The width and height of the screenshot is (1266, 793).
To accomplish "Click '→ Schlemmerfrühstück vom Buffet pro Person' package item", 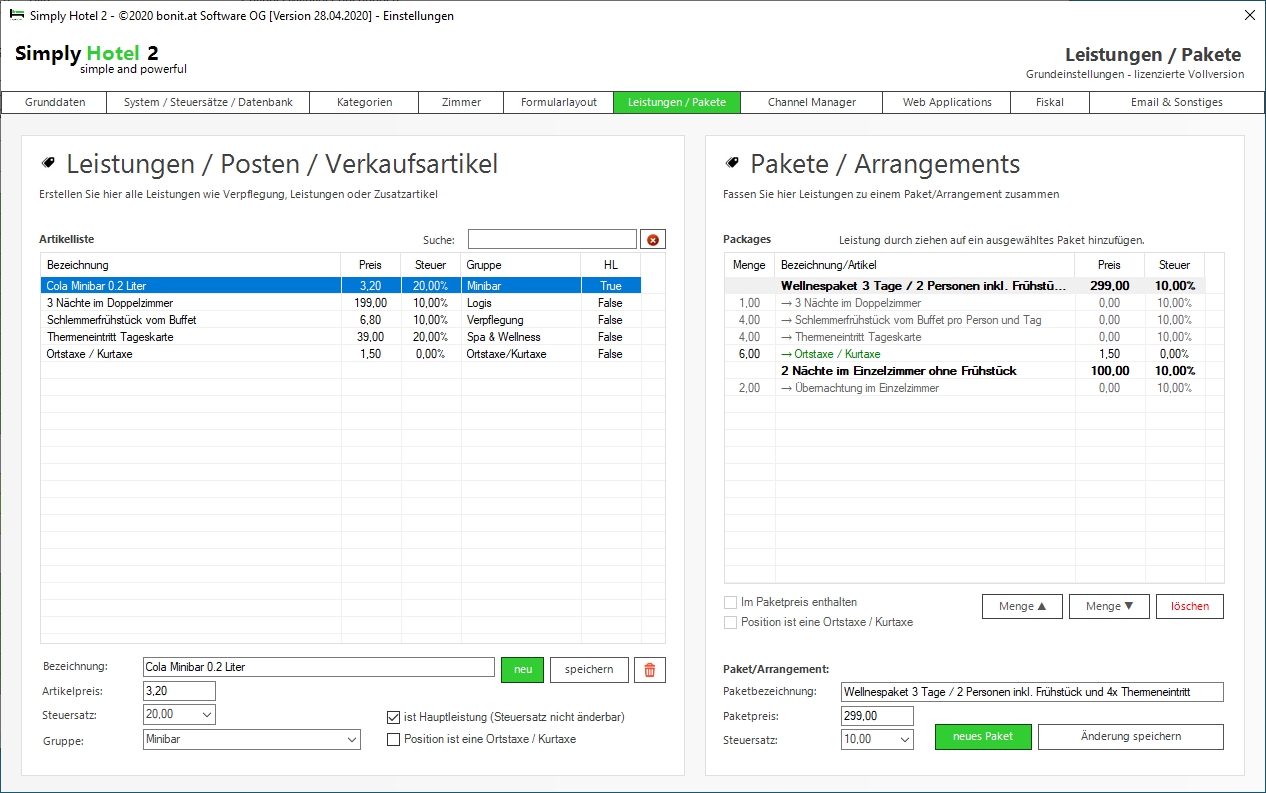I will pyautogui.click(x=965, y=320).
